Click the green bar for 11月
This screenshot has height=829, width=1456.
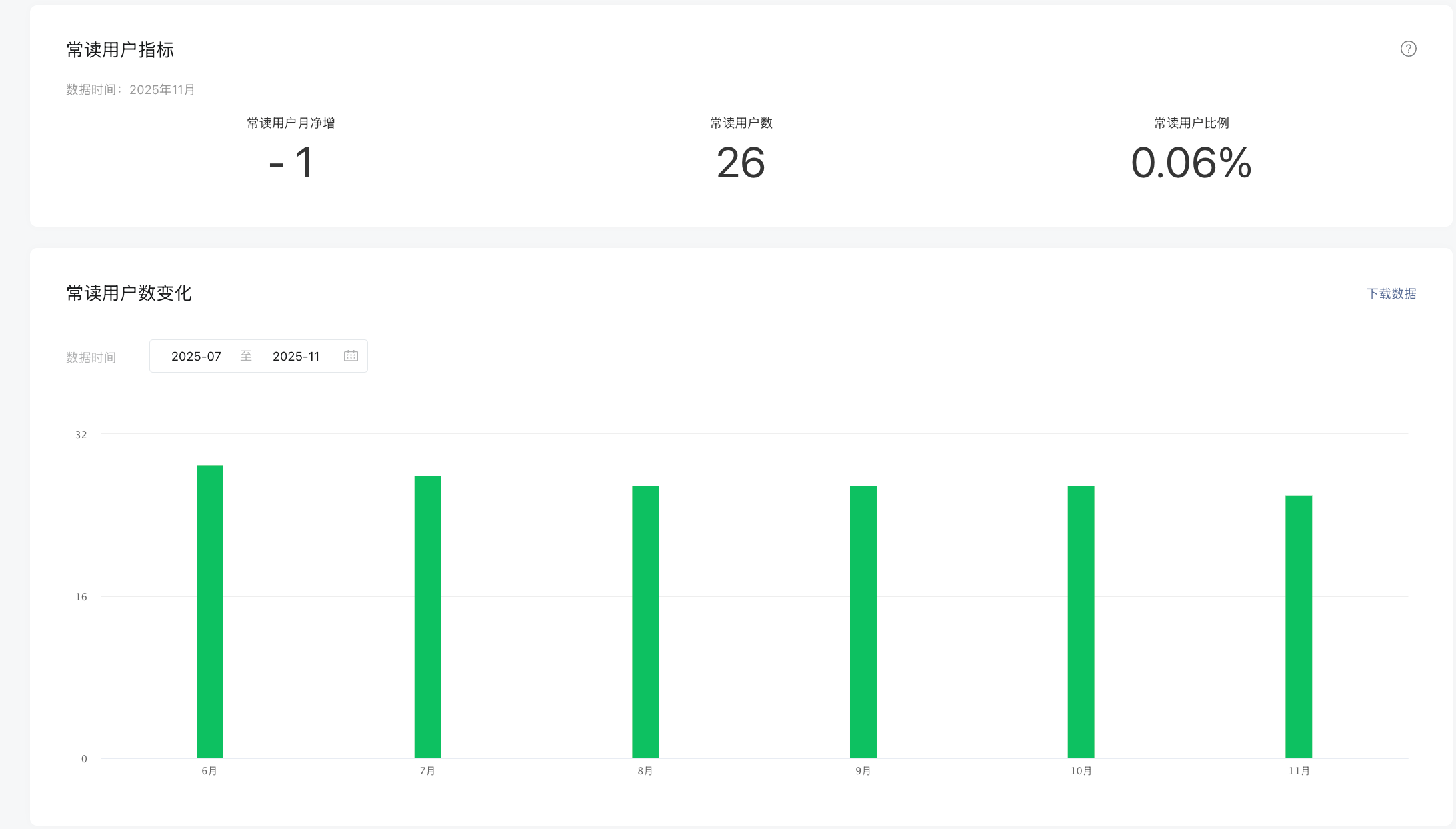[x=1299, y=626]
